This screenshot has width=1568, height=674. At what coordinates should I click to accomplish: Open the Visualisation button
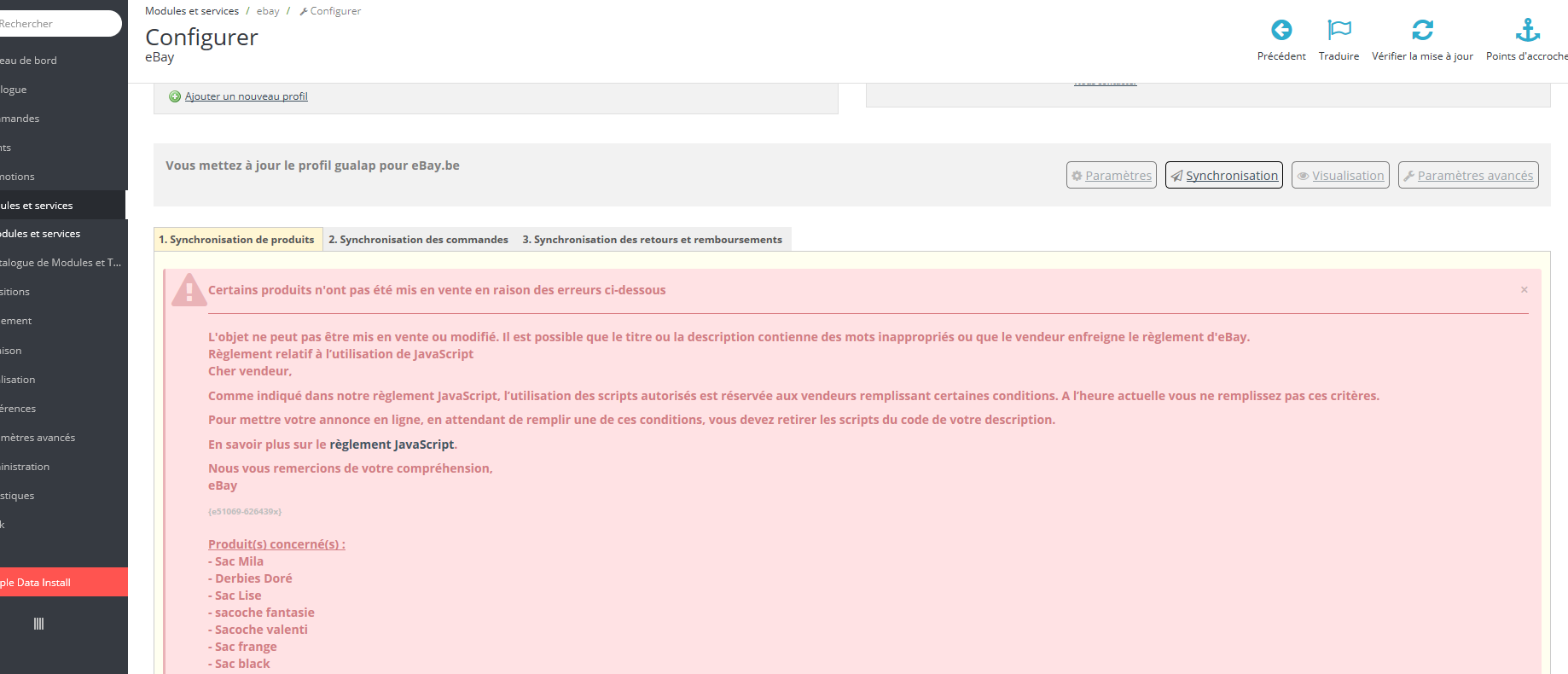(x=1340, y=175)
